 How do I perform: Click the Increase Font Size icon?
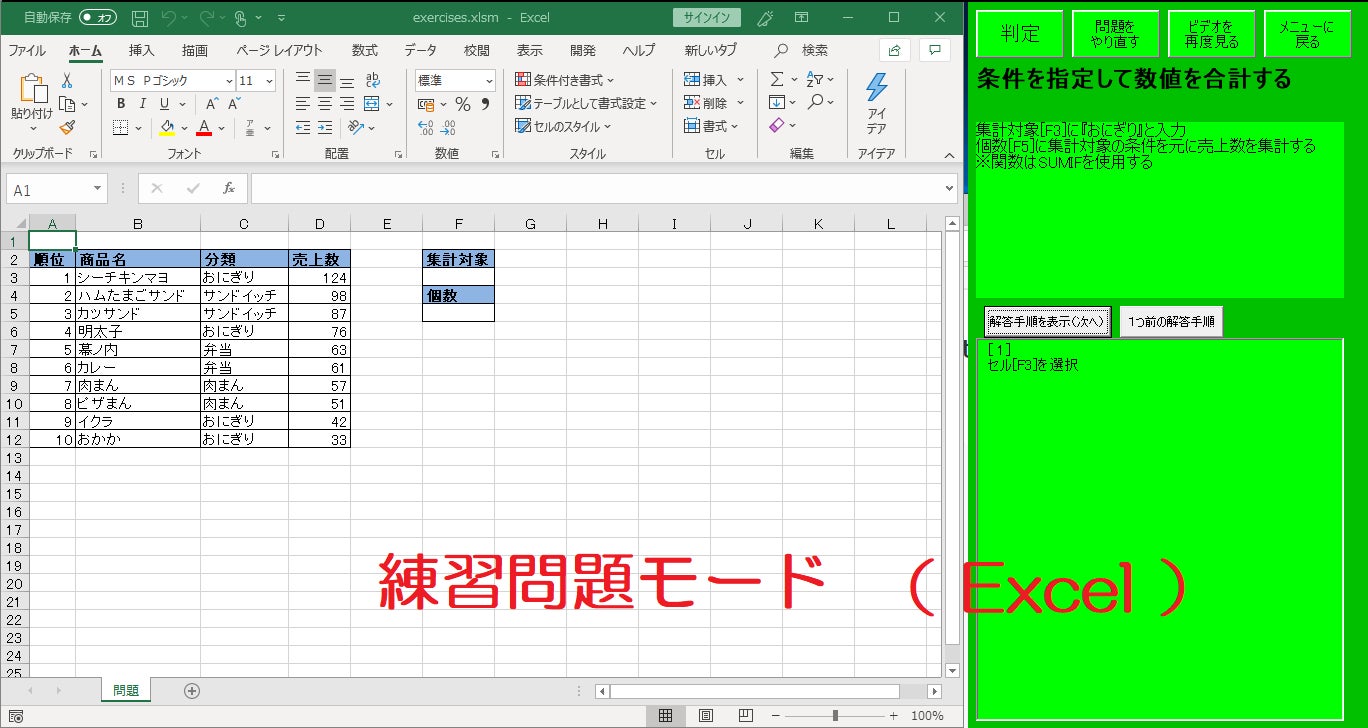tap(212, 104)
